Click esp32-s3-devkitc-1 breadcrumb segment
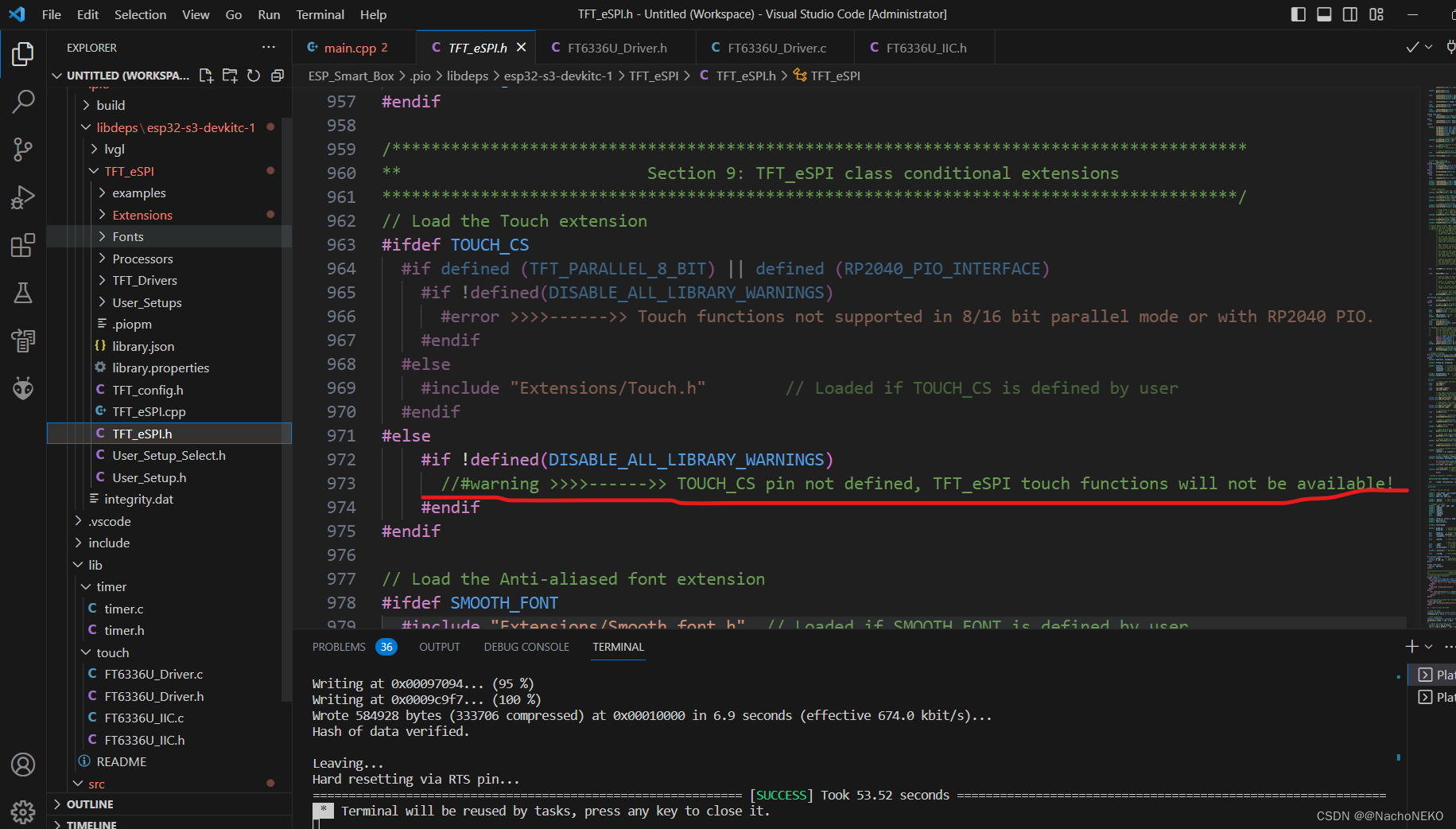The width and height of the screenshot is (1456, 829). tap(558, 76)
